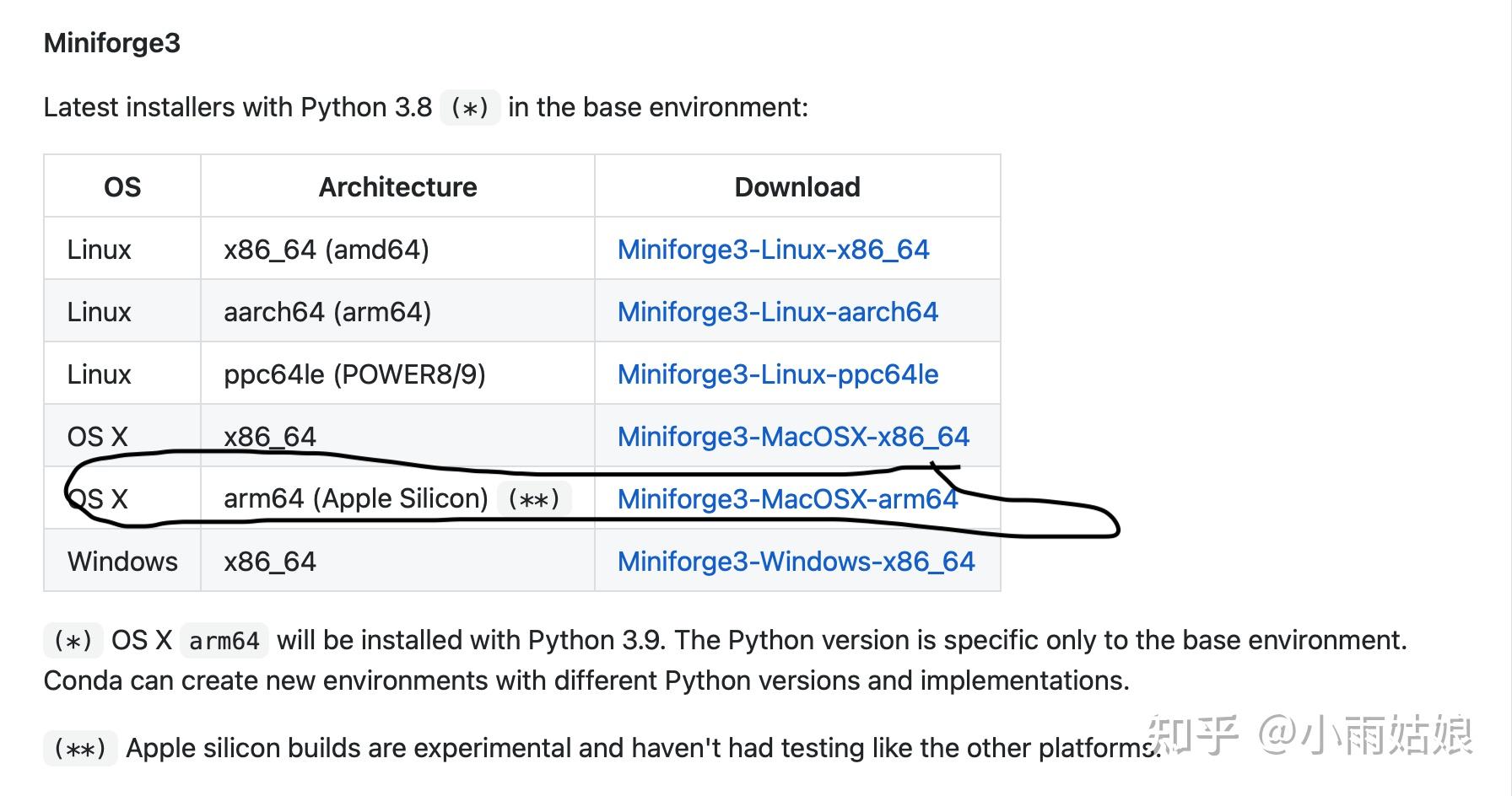Screen dimensions: 1512x796
Task: Click the Download column header
Action: (x=797, y=187)
